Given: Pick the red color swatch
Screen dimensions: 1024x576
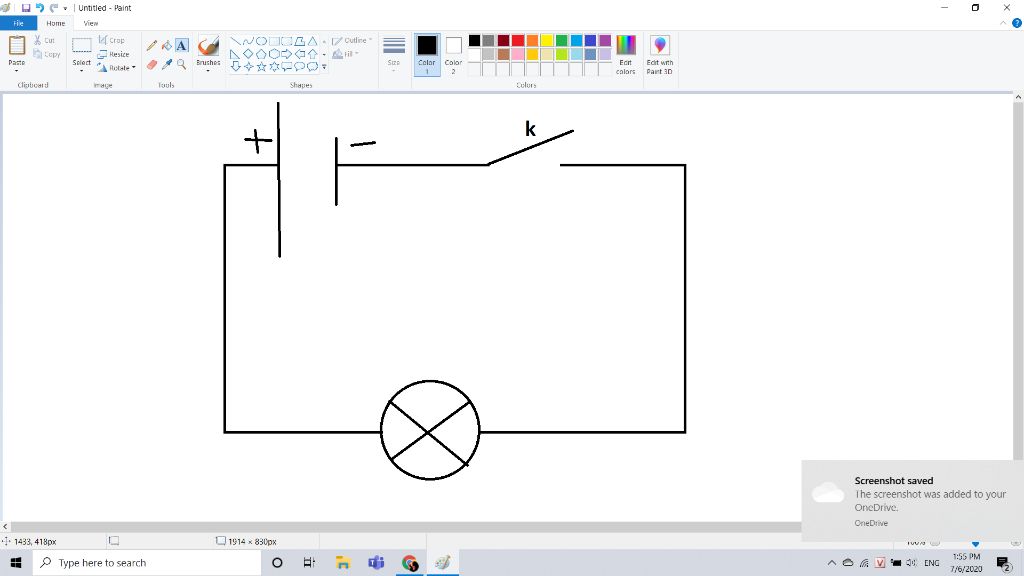Looking at the screenshot, I should 518,40.
